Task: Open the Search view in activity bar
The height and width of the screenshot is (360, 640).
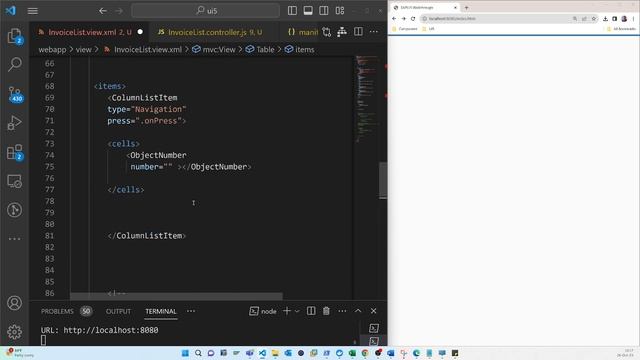Action: [15, 64]
